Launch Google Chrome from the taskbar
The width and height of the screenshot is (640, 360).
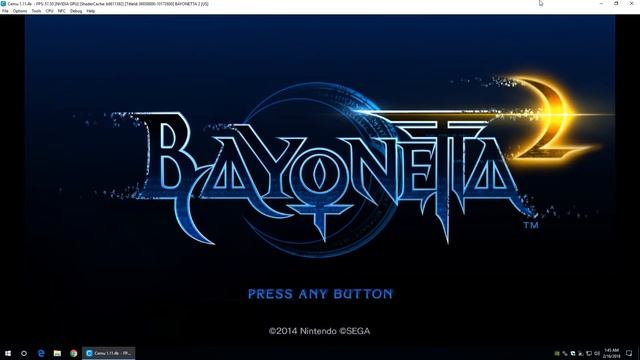[73, 353]
